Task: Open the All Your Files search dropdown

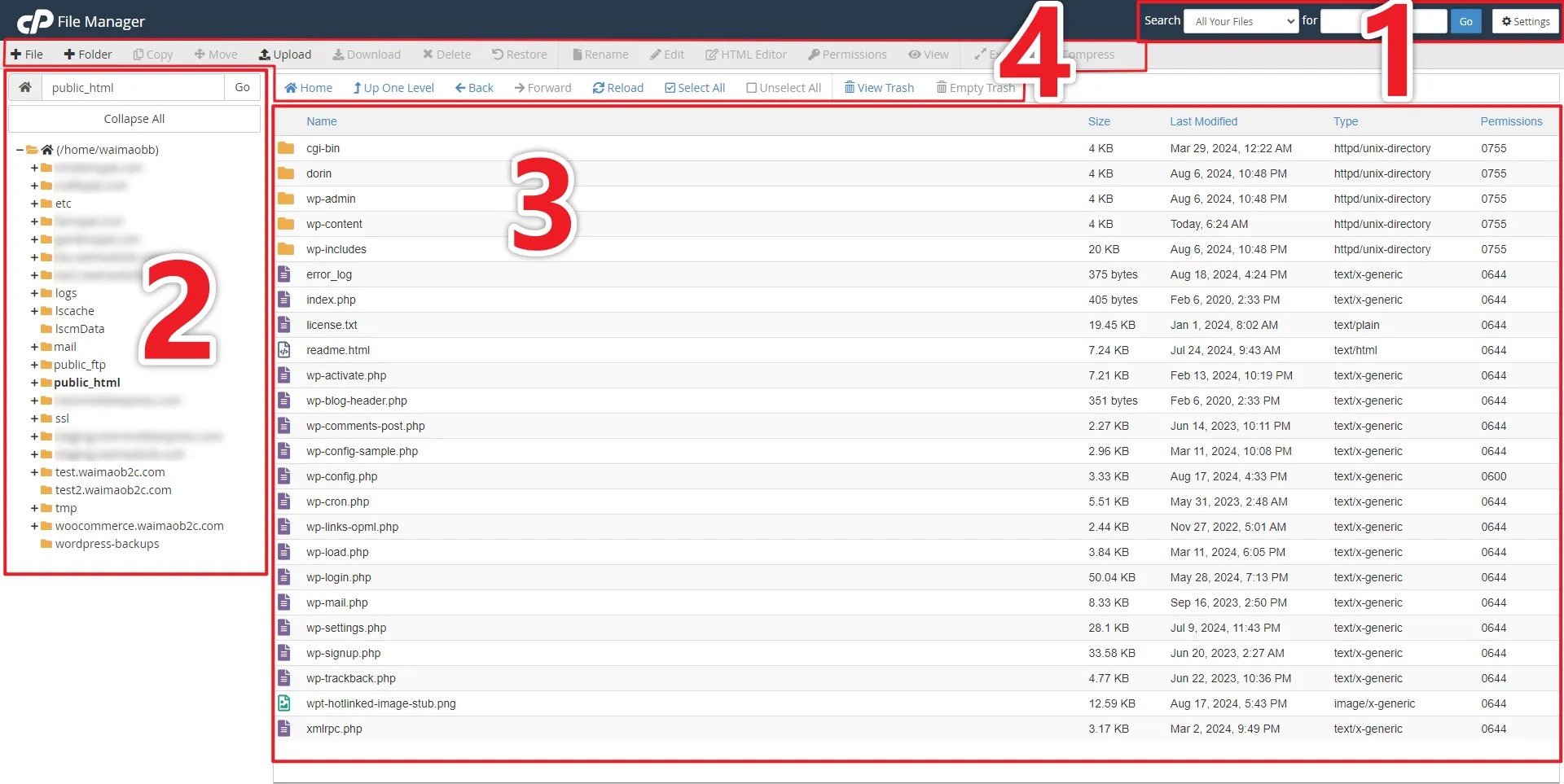Action: [1240, 20]
